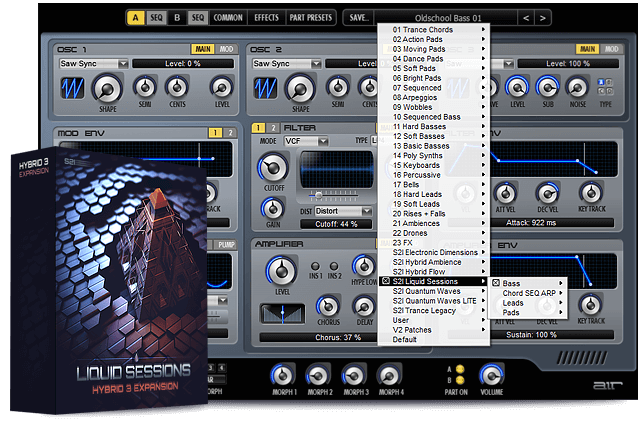This screenshot has height=426, width=644.
Task: Click the OSC 2 waveform icon
Action: click(x=265, y=88)
